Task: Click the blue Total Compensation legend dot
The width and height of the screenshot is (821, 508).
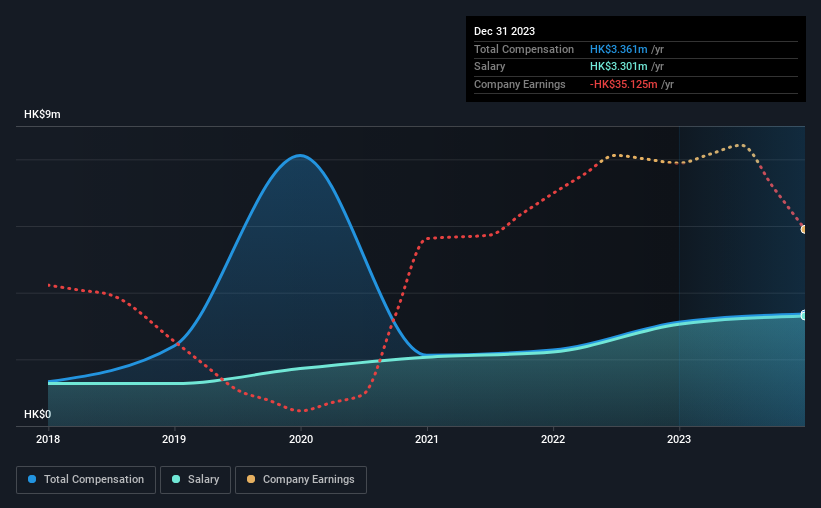Action: [32, 479]
